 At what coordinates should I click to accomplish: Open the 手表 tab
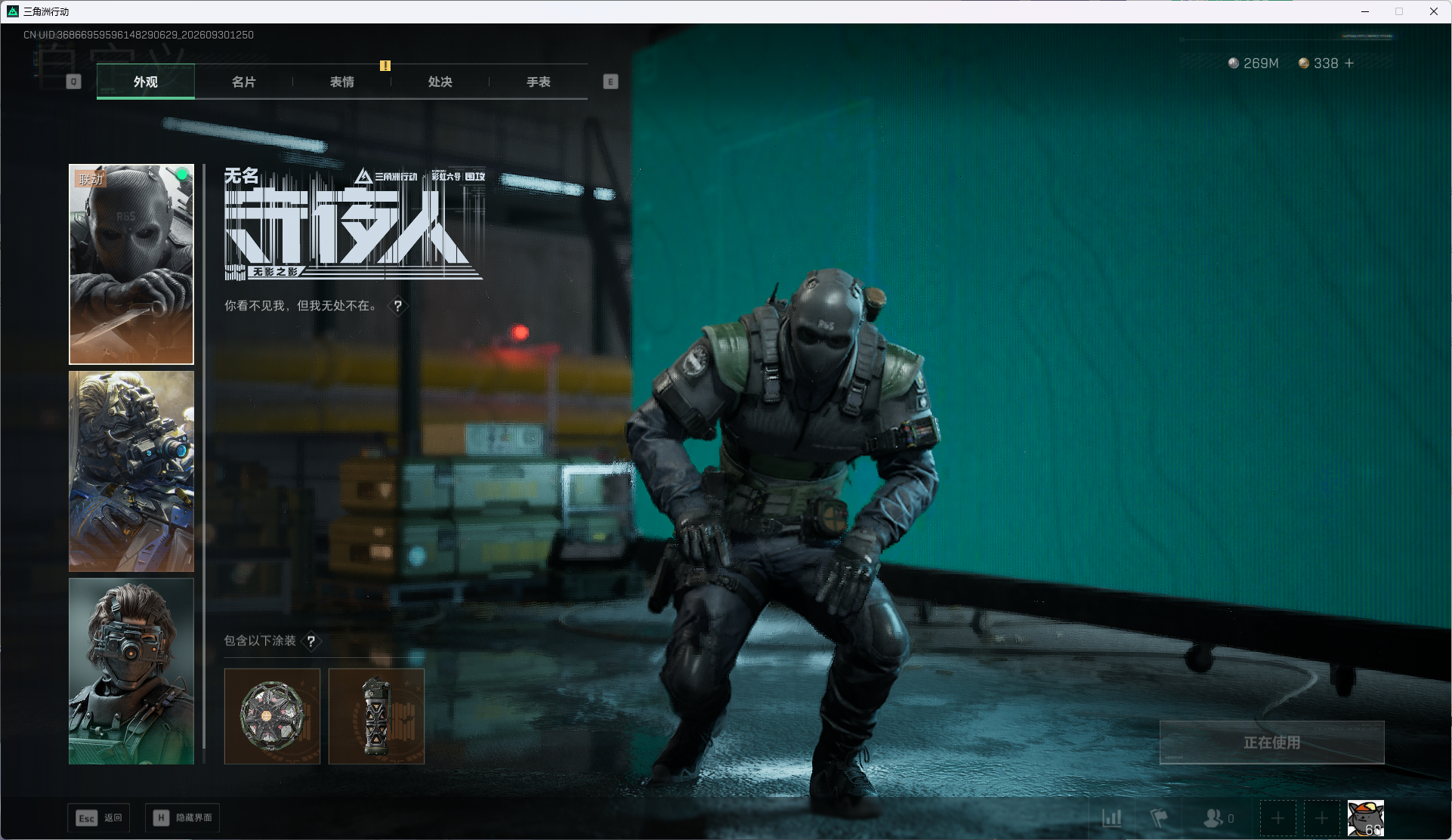point(539,82)
